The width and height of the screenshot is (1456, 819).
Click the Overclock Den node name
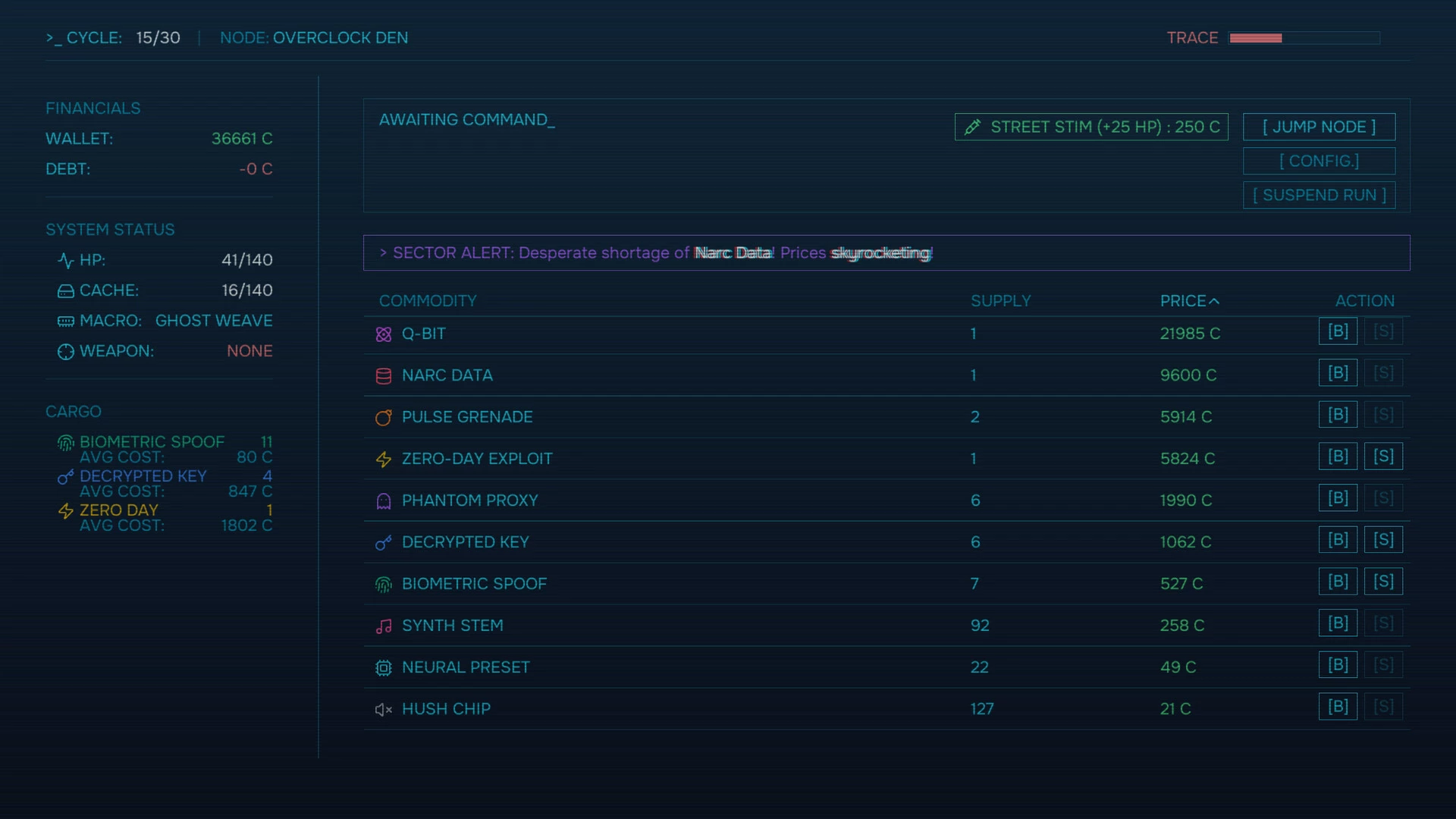tap(340, 38)
